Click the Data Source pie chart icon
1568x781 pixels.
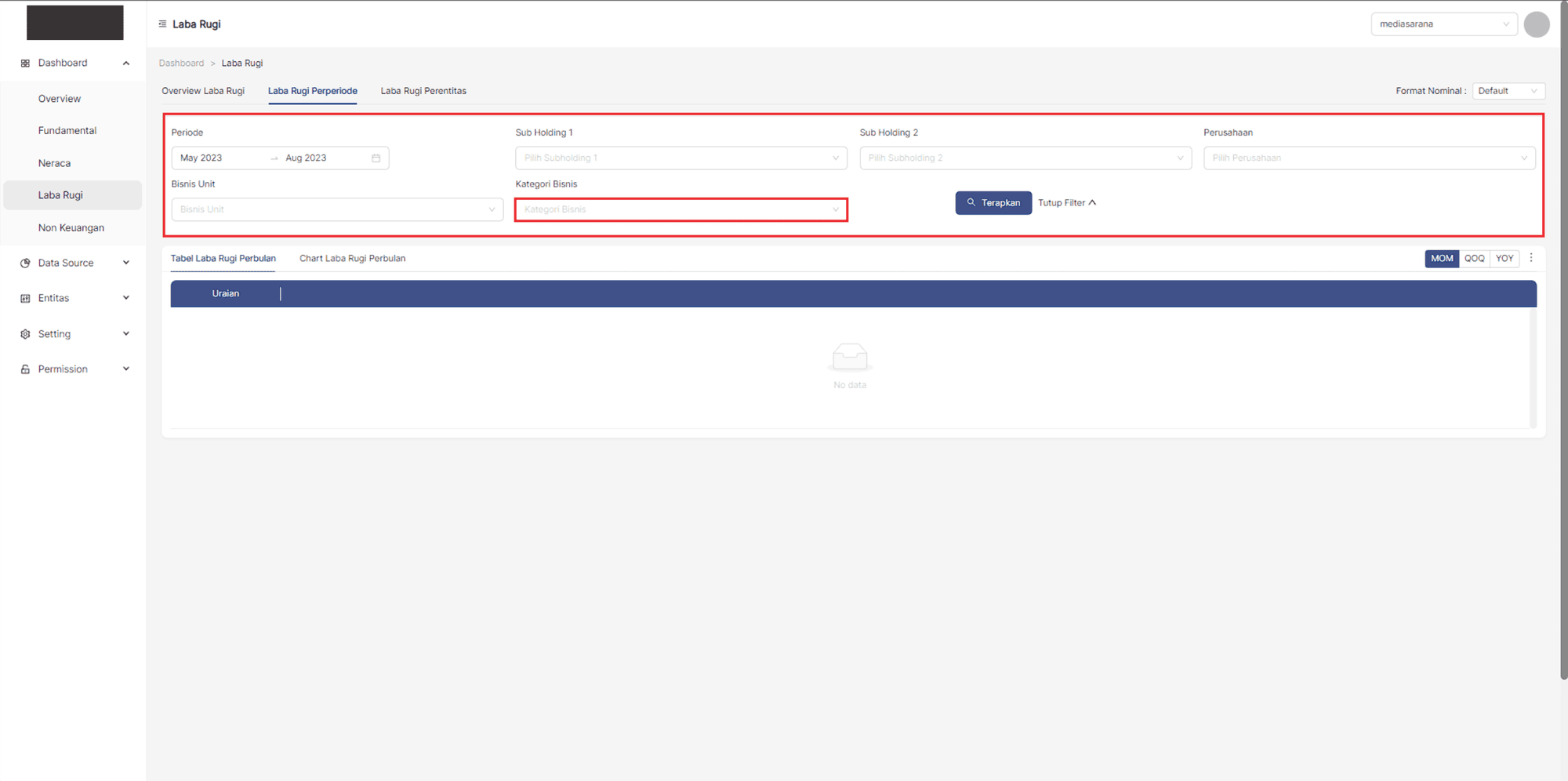pyautogui.click(x=25, y=263)
